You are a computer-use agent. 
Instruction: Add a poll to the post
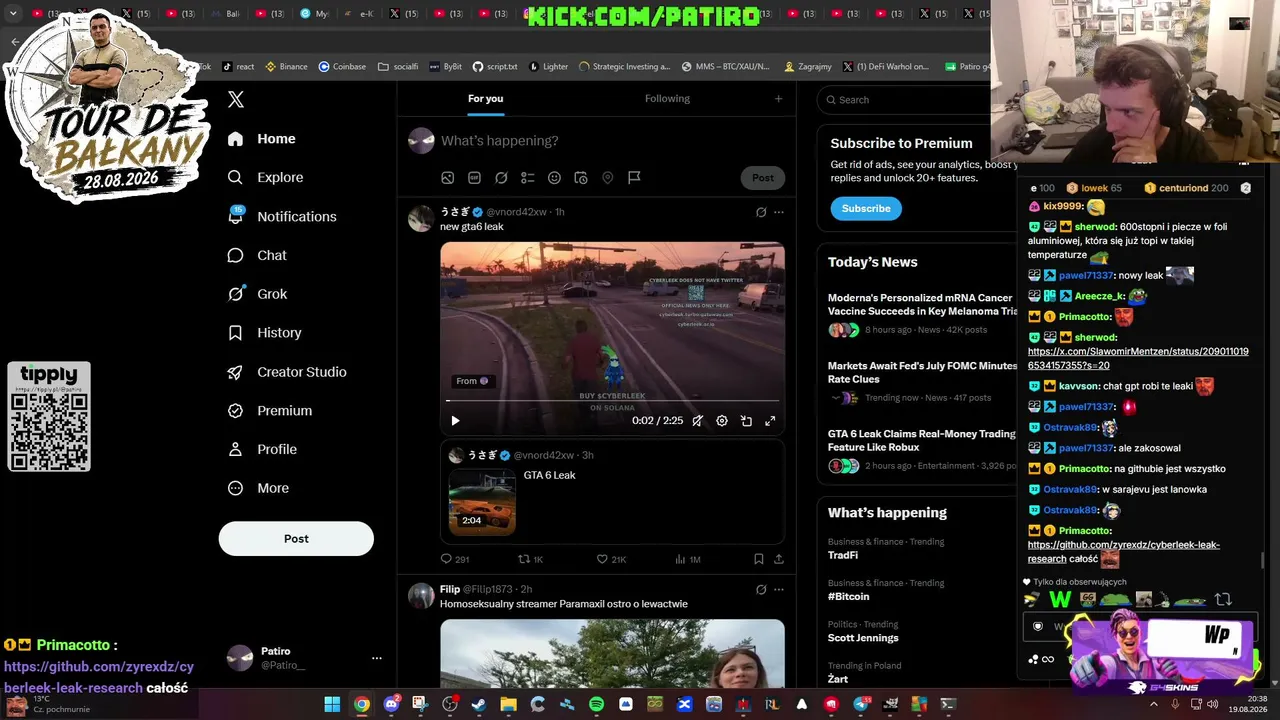click(x=527, y=178)
